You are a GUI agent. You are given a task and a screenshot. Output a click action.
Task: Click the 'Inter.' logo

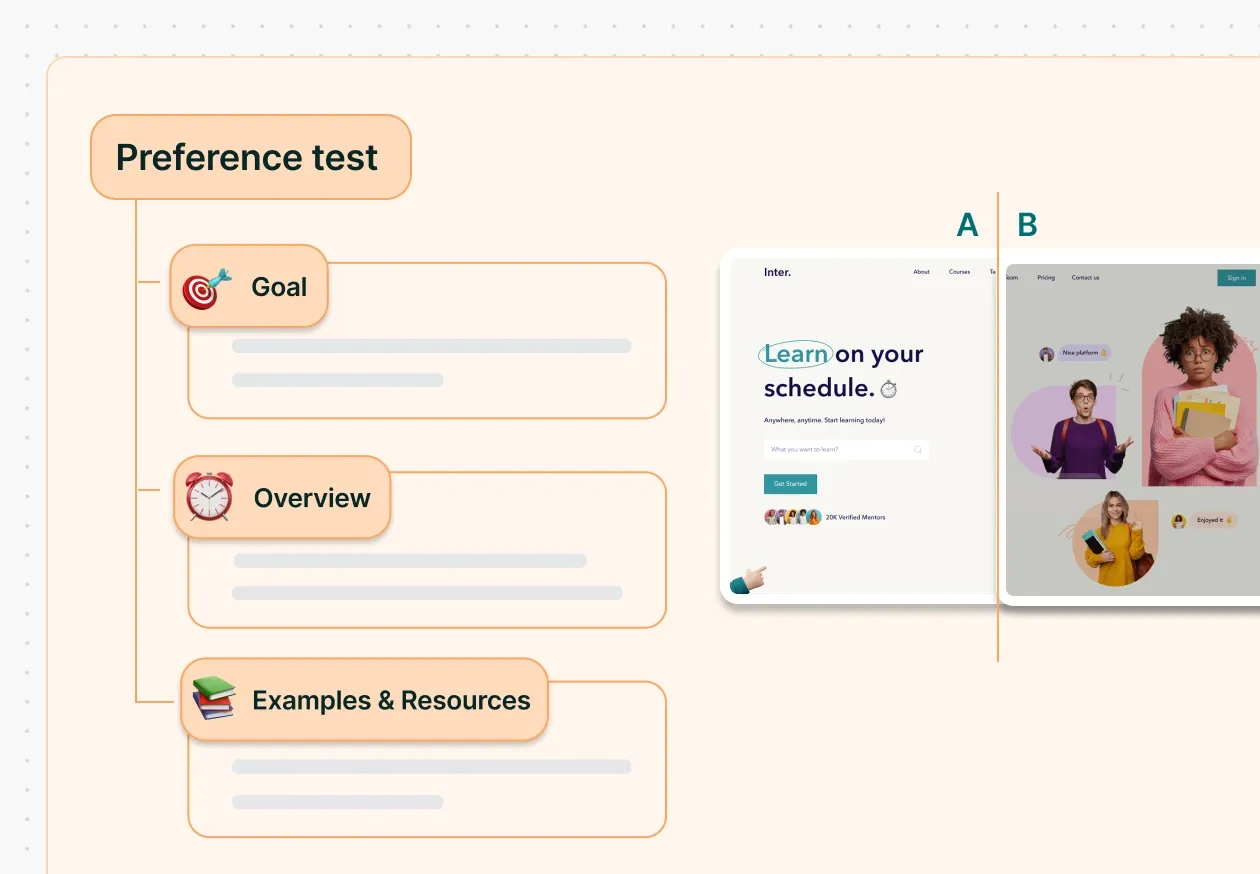click(x=777, y=272)
